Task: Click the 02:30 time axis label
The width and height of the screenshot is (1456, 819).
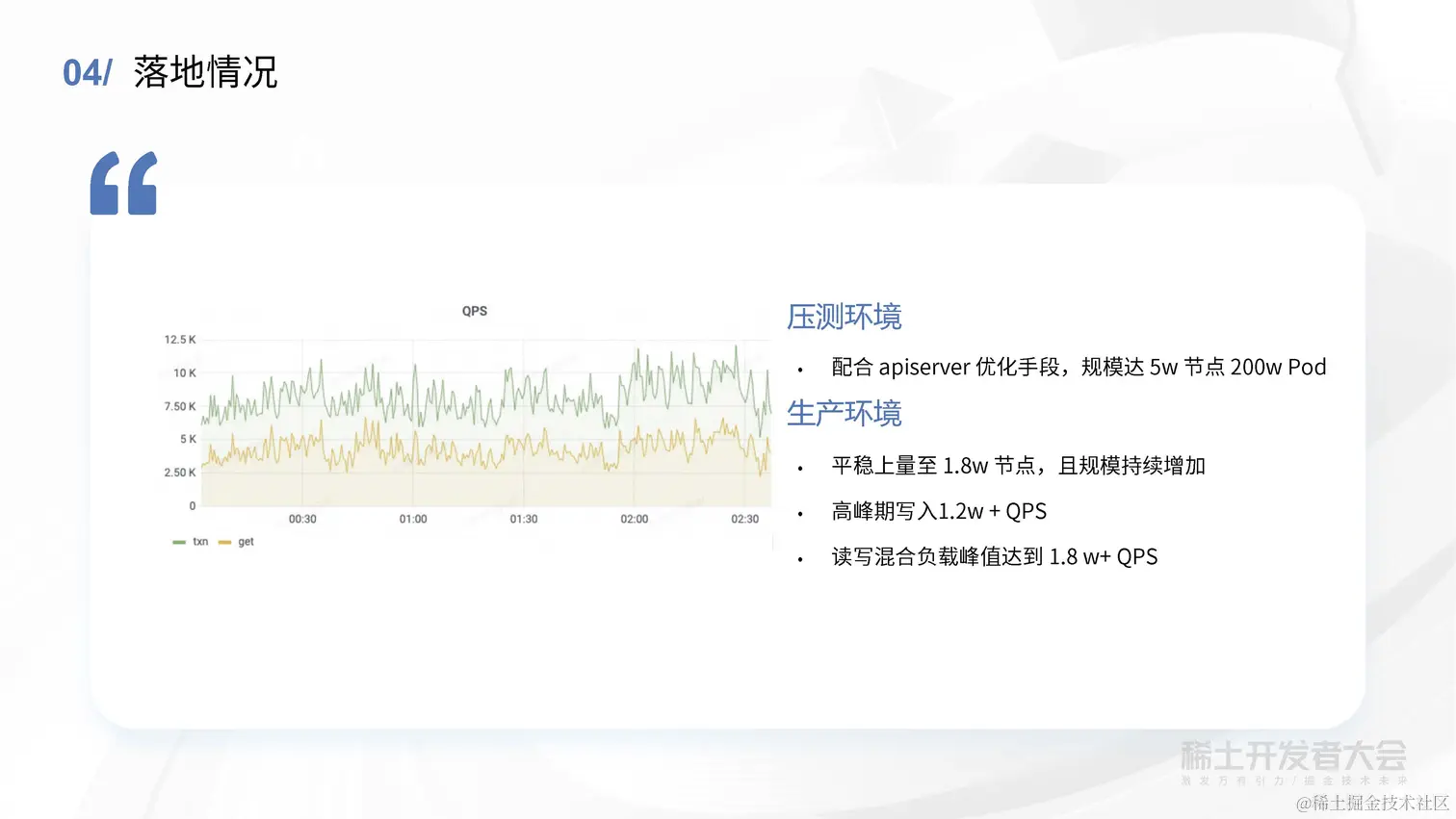Action: [745, 519]
